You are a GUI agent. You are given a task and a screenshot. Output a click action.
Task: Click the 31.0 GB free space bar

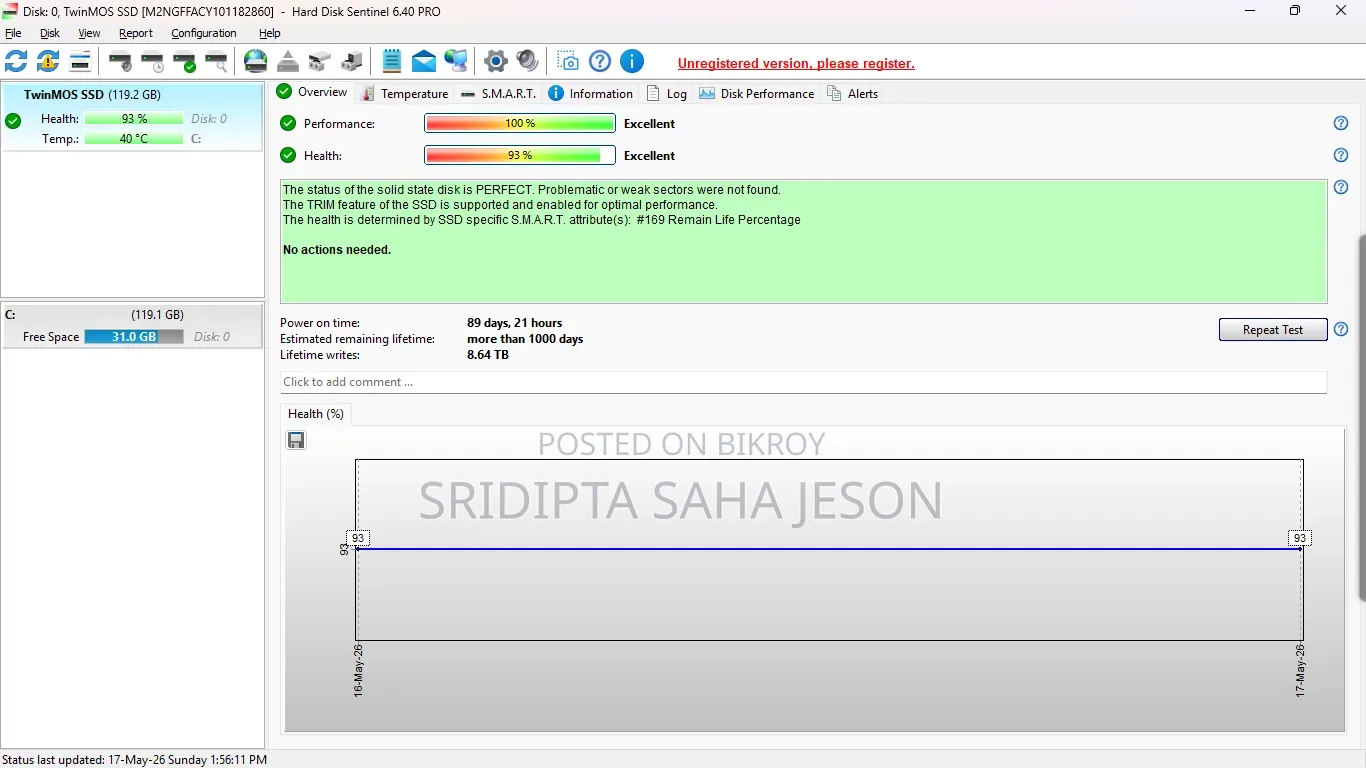pyautogui.click(x=134, y=337)
